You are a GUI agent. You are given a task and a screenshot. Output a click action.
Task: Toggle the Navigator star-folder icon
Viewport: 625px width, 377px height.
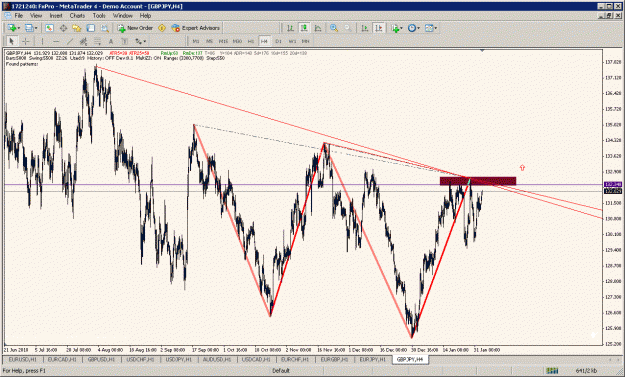pyautogui.click(x=77, y=28)
